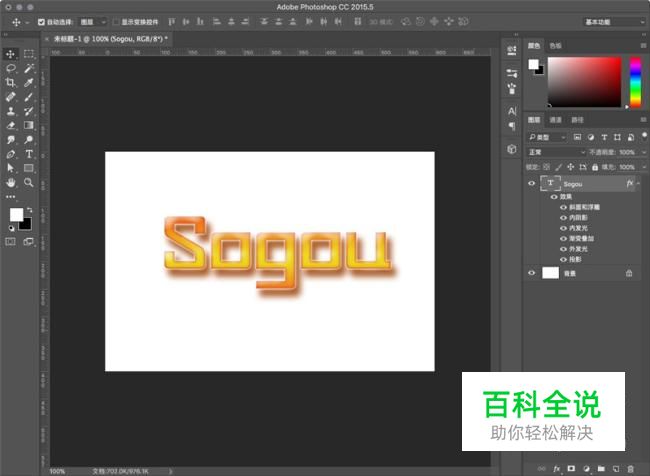
Task: Add new adjustment layer icon
Action: [x=586, y=469]
